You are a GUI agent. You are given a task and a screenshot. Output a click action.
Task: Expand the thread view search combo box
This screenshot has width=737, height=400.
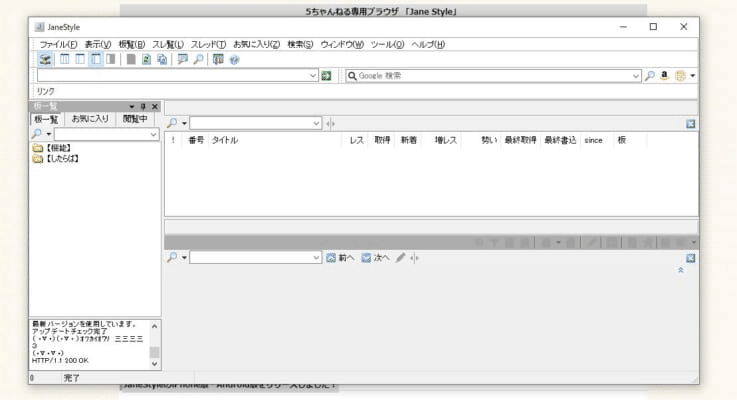click(x=316, y=258)
